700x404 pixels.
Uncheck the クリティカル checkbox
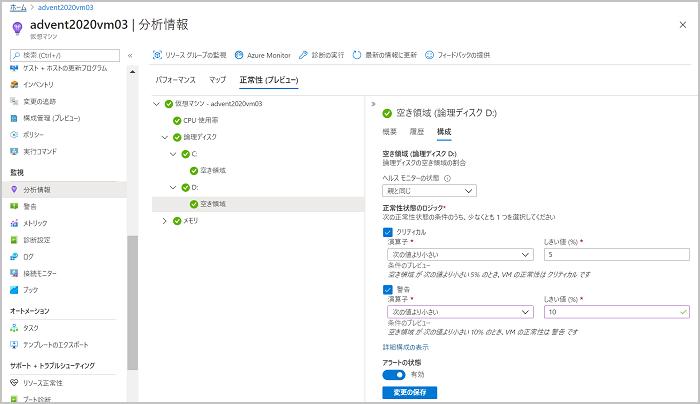tap(388, 232)
